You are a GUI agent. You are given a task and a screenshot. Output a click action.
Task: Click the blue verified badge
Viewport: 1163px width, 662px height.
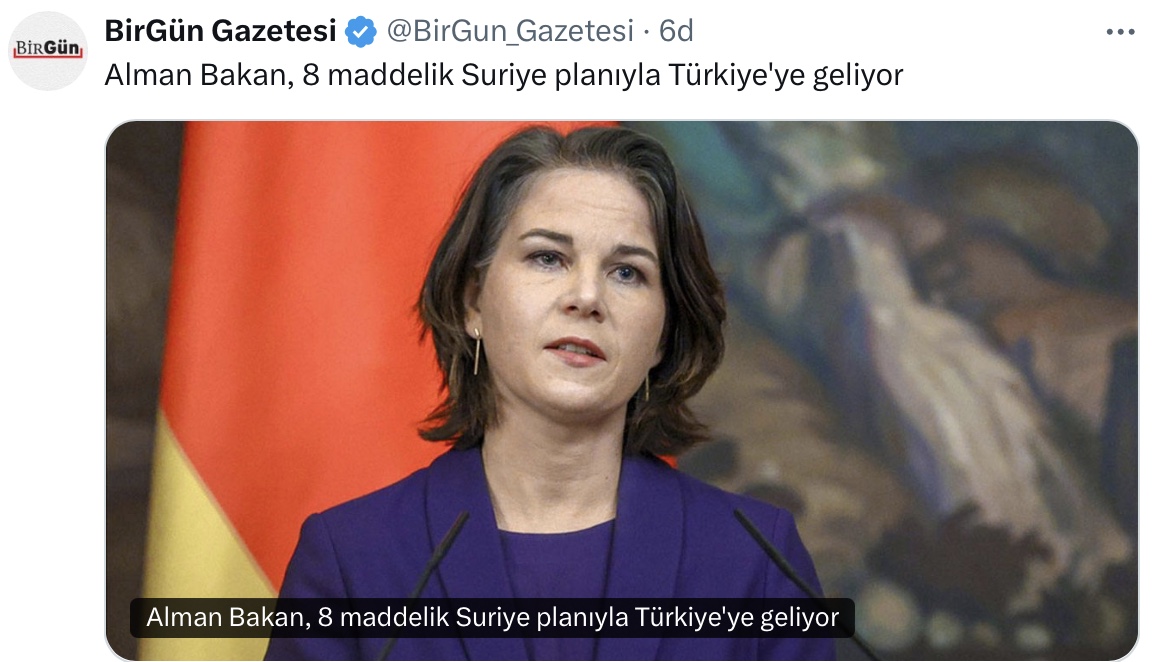pyautogui.click(x=361, y=32)
